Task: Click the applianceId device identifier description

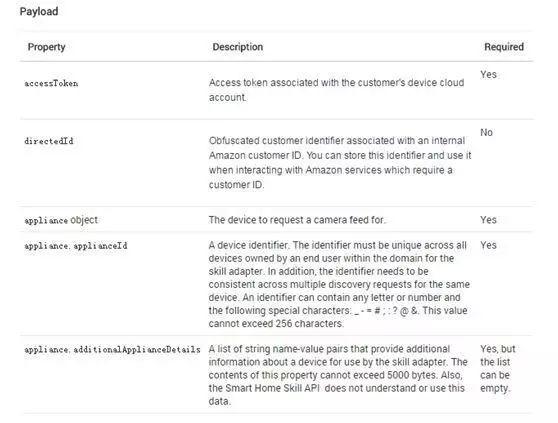Action: [x=339, y=284]
